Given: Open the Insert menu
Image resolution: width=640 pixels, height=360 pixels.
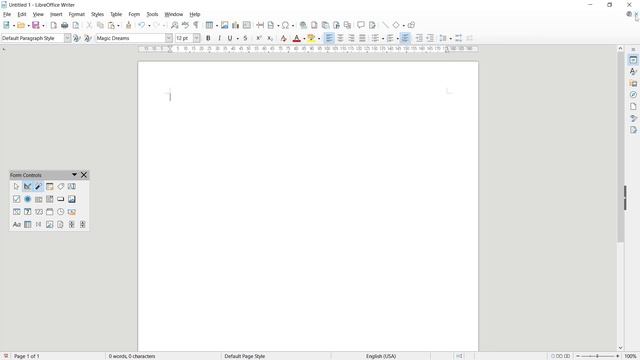Looking at the screenshot, I should point(56,14).
